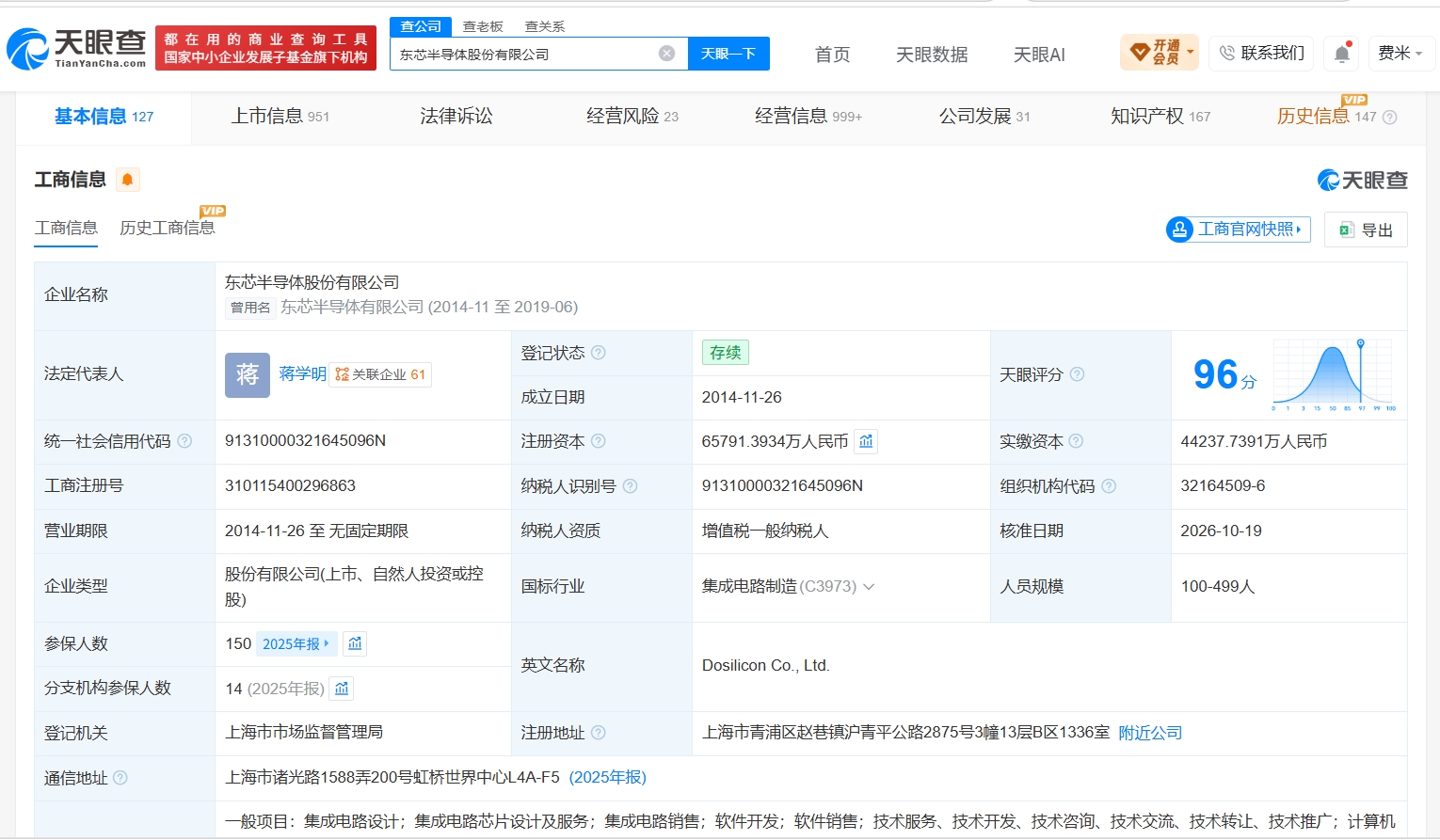Switch to the 上市信息 tab
1440x840 pixels.
[x=280, y=117]
